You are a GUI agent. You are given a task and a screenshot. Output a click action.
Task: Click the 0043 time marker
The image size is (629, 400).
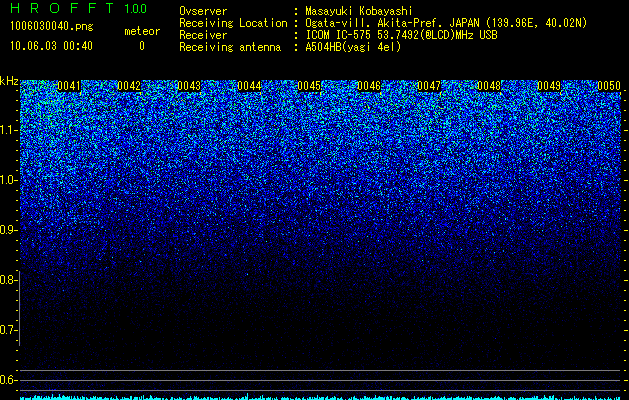click(x=189, y=86)
